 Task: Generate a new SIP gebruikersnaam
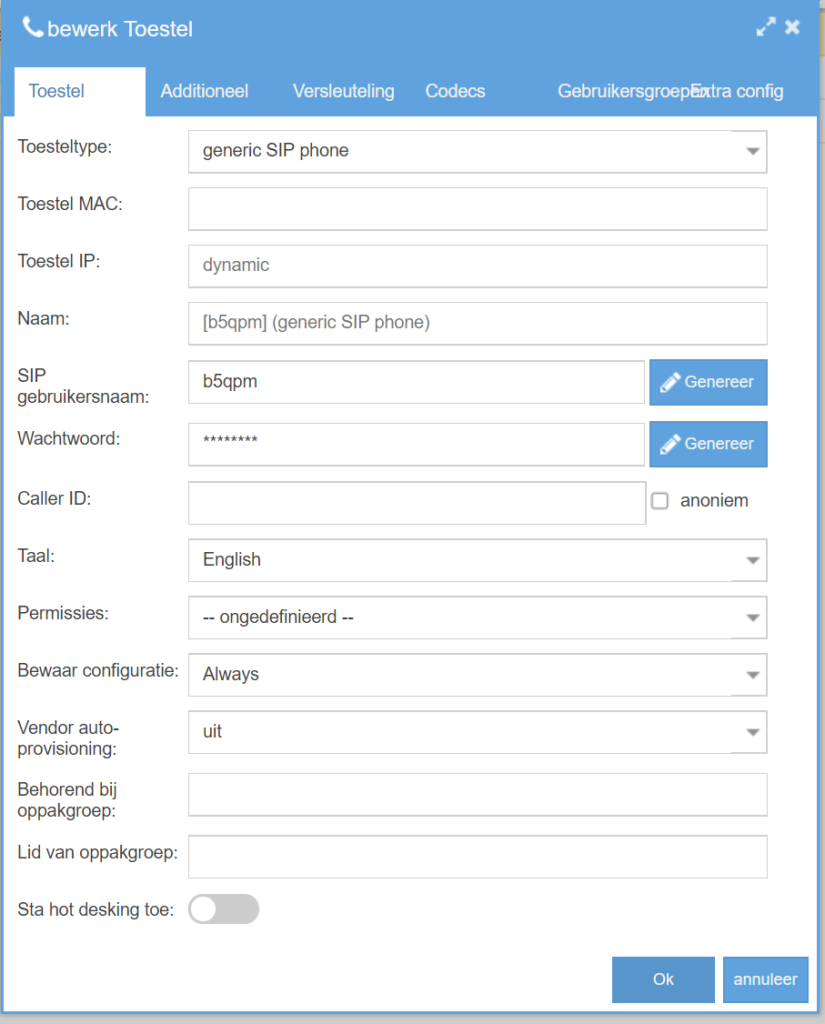pyautogui.click(x=708, y=382)
